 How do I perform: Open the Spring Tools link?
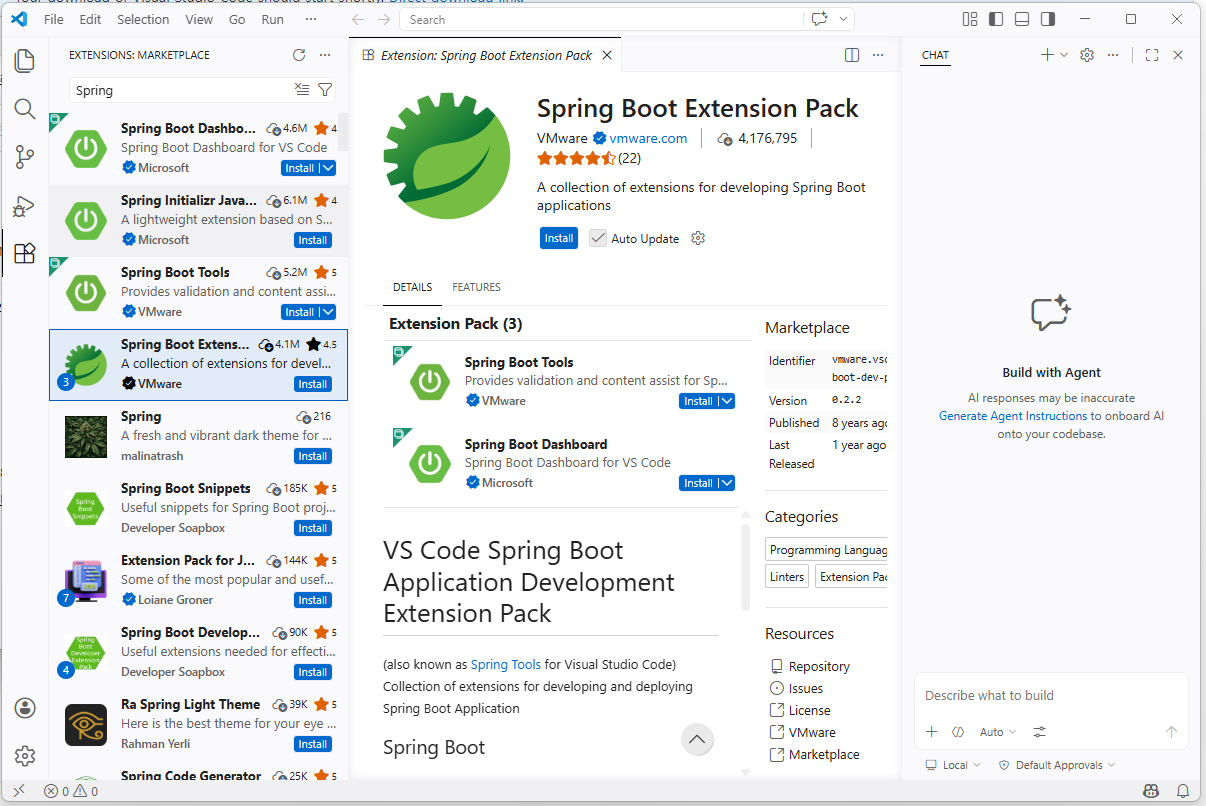506,664
